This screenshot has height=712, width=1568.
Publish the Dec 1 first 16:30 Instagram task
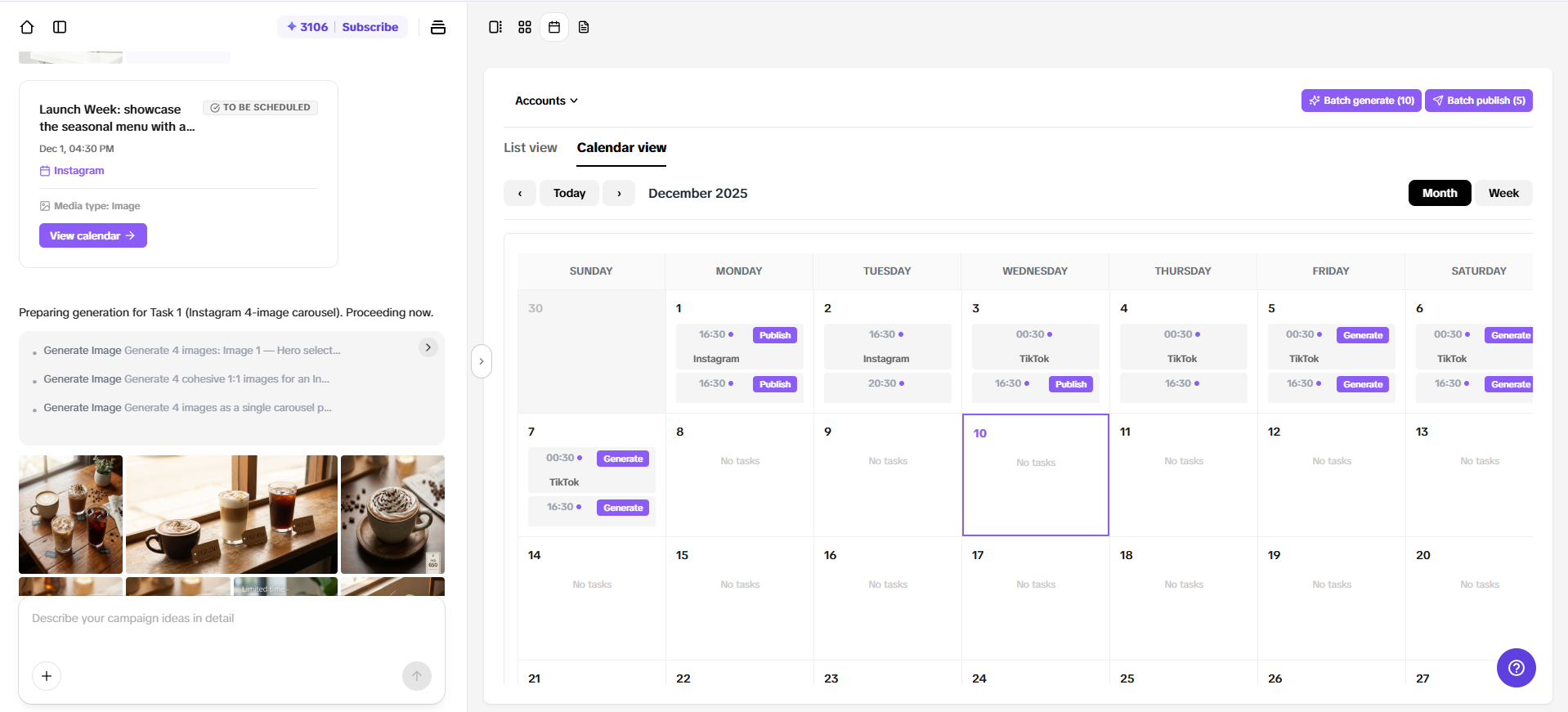(x=775, y=335)
